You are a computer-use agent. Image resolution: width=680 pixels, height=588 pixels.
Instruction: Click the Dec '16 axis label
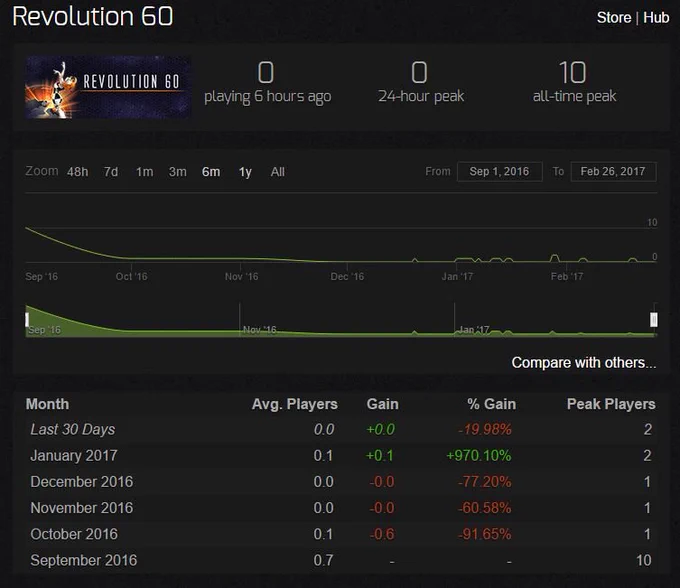[x=347, y=277]
